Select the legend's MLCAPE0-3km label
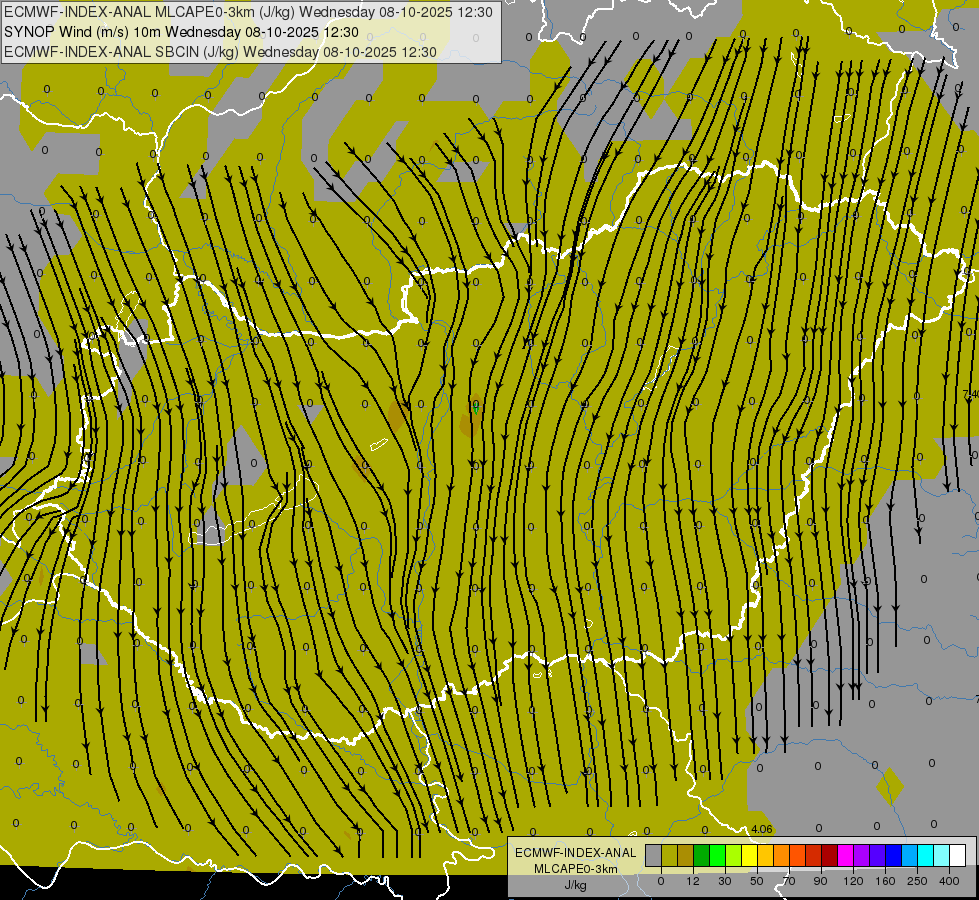979x900 pixels. (x=576, y=869)
